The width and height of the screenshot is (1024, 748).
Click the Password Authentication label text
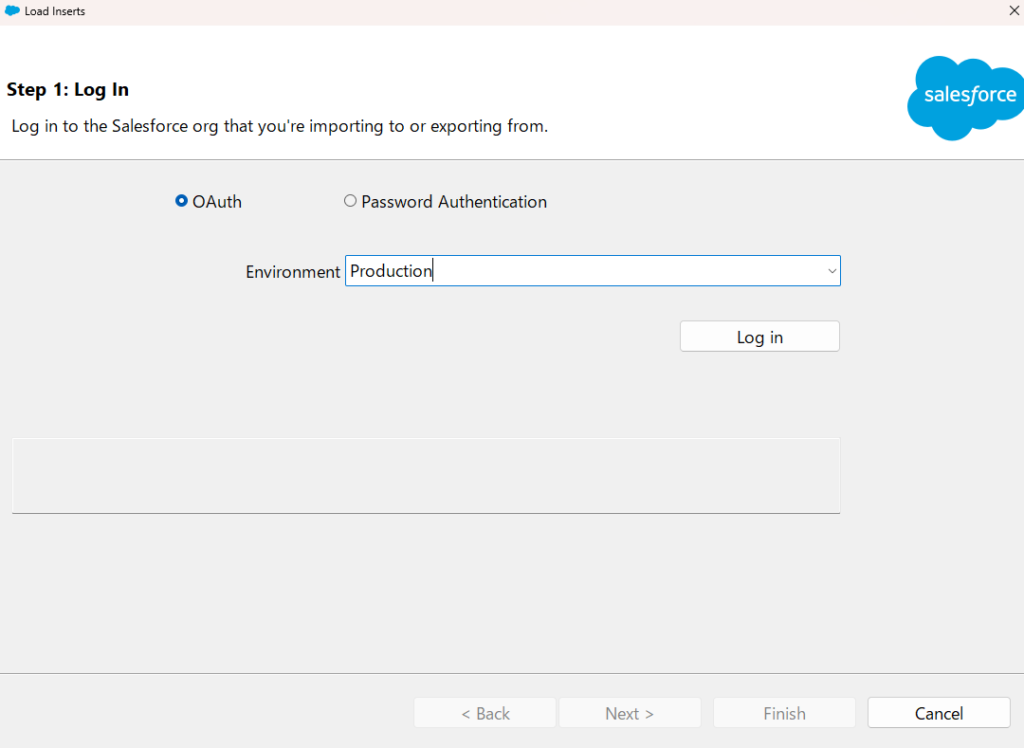(454, 202)
